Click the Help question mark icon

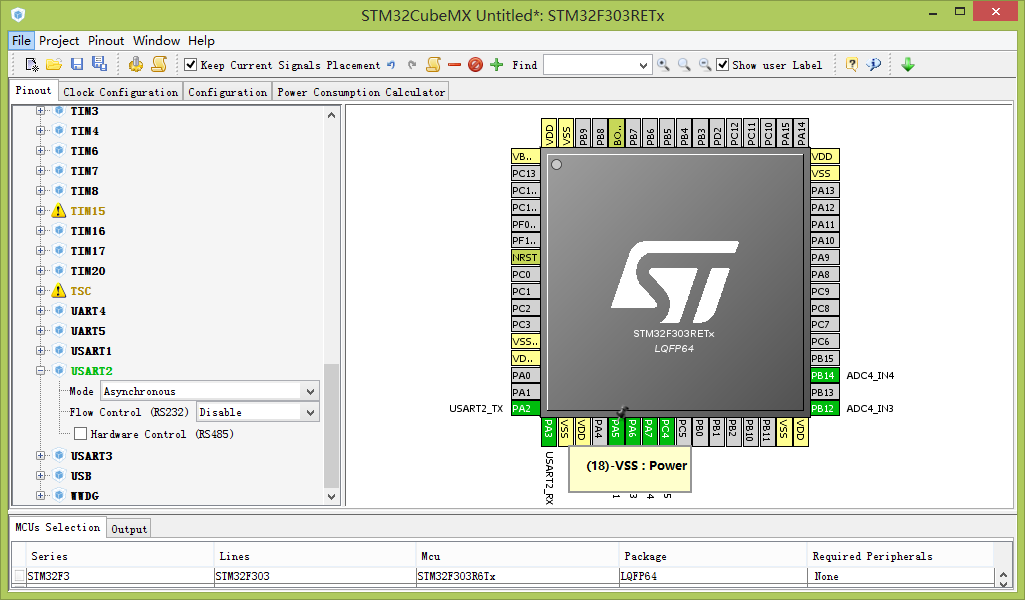(851, 64)
